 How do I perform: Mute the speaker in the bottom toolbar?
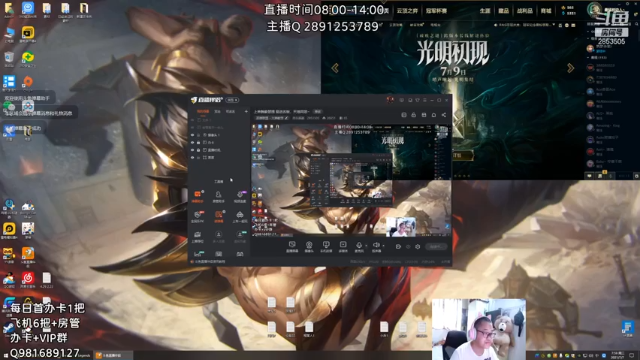pyautogui.click(x=376, y=245)
